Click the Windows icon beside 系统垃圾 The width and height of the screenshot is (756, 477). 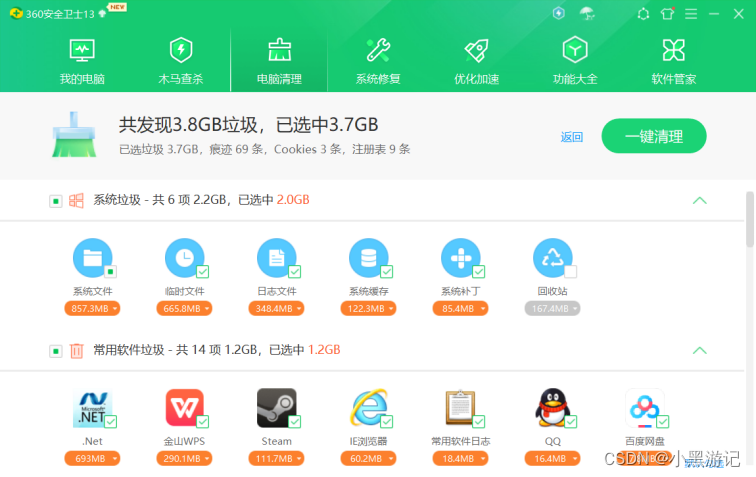(76, 201)
